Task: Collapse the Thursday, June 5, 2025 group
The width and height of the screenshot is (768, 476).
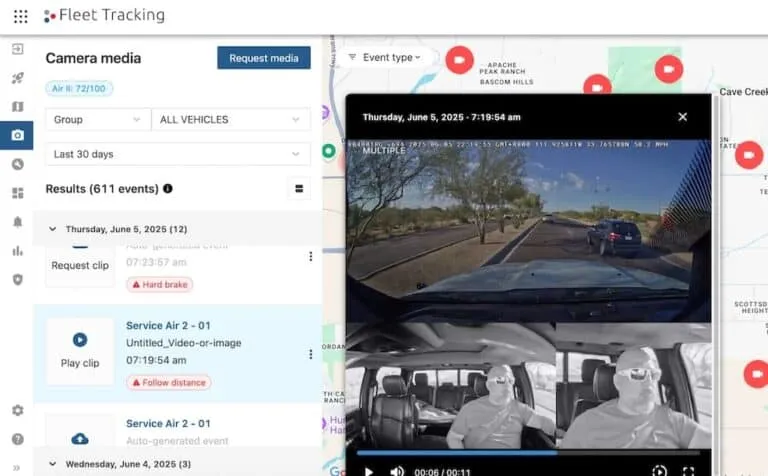Action: [x=52, y=229]
